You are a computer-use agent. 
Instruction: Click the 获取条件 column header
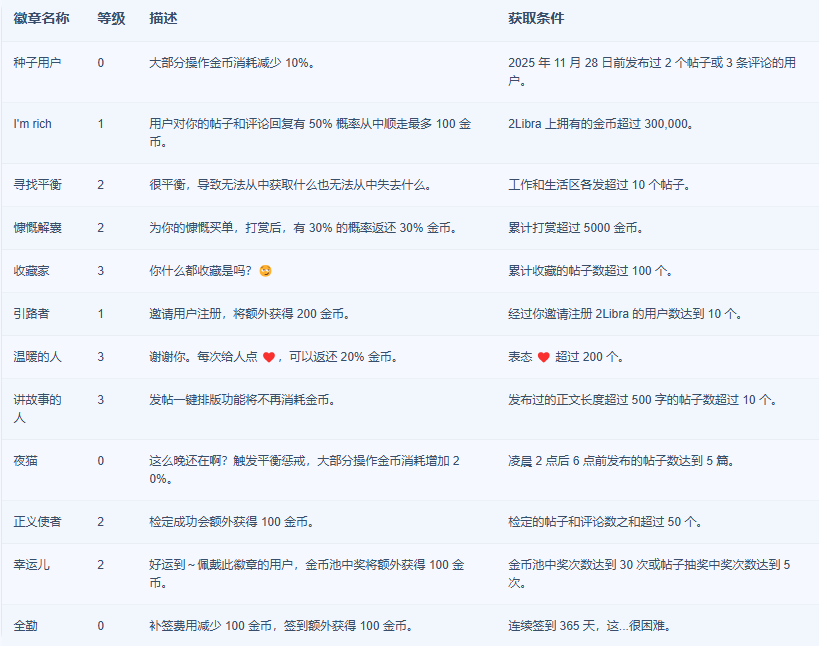[535, 19]
